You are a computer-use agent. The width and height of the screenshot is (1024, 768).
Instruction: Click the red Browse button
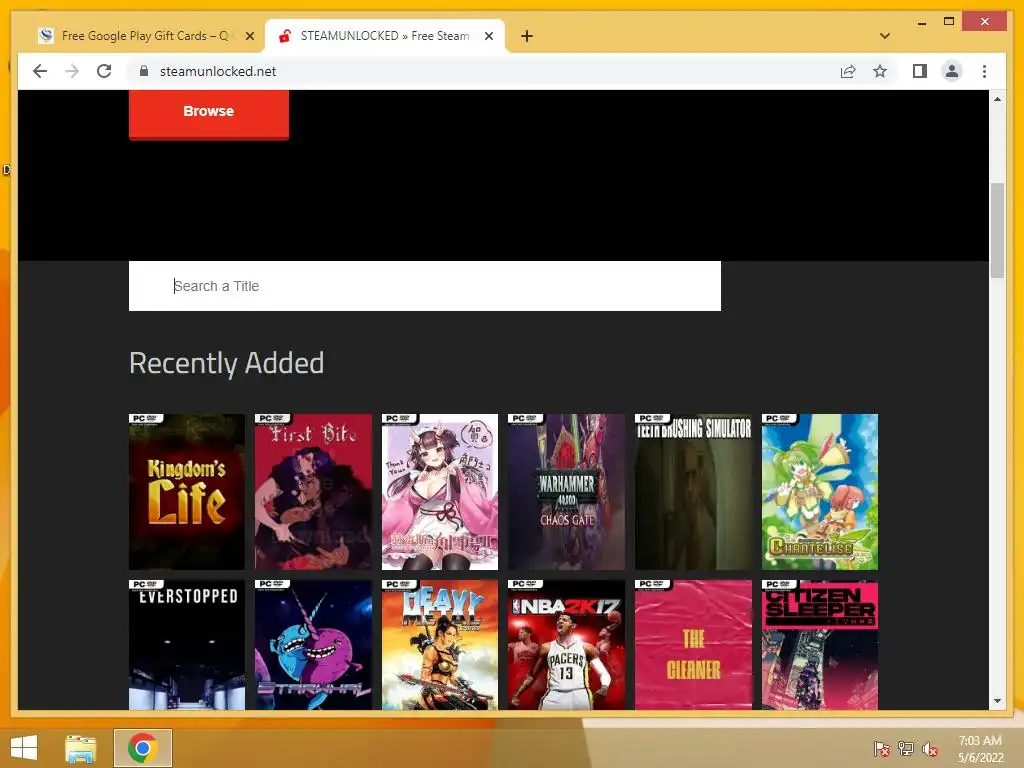pyautogui.click(x=208, y=113)
